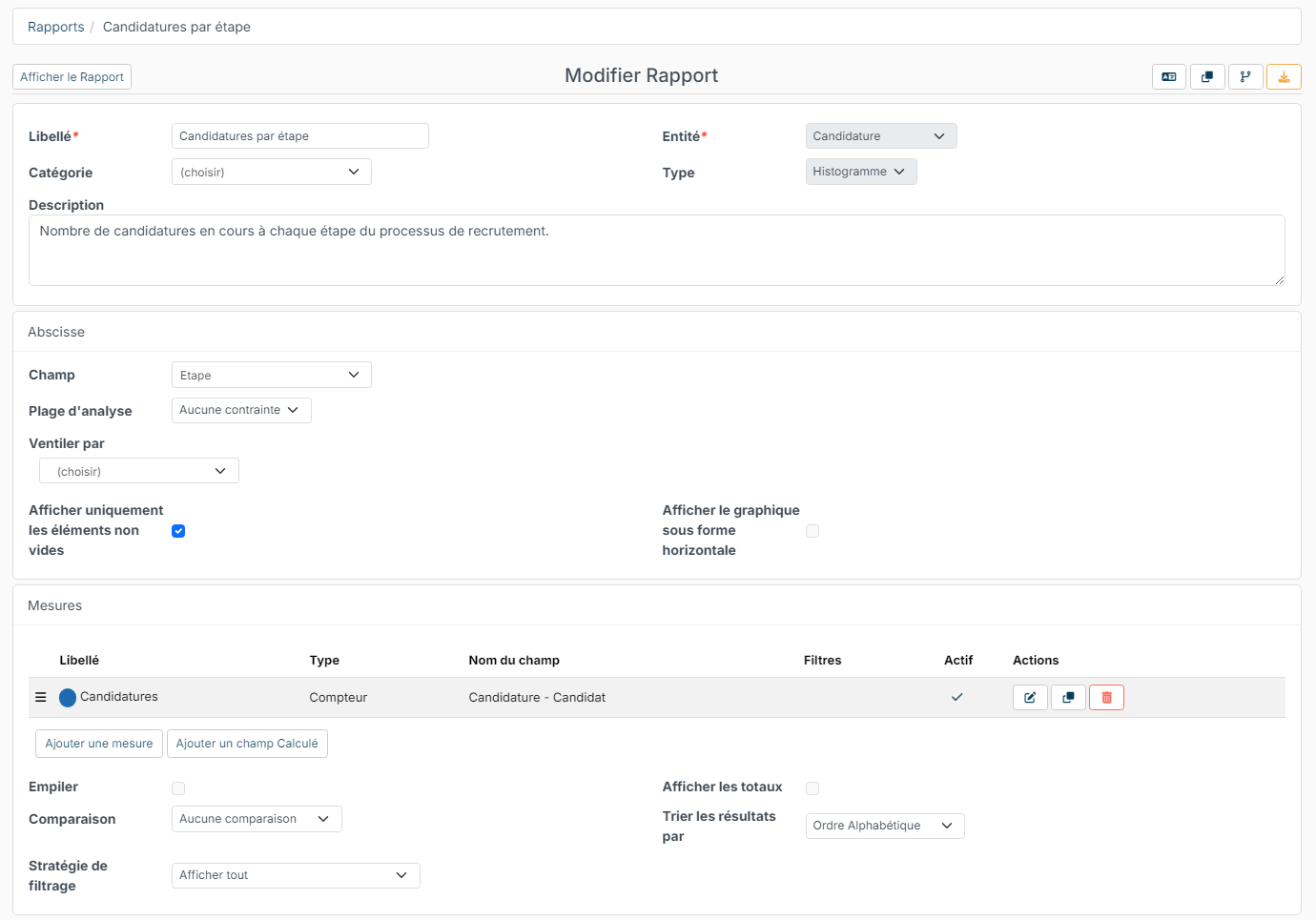The width and height of the screenshot is (1316, 920).
Task: Click the blue color dot of the Candidatures measure
Action: click(68, 698)
